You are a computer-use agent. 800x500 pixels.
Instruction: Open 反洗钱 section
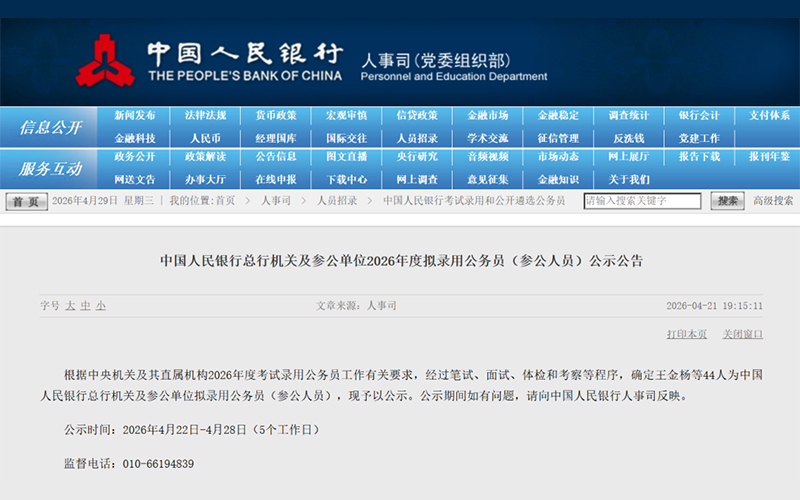[629, 139]
